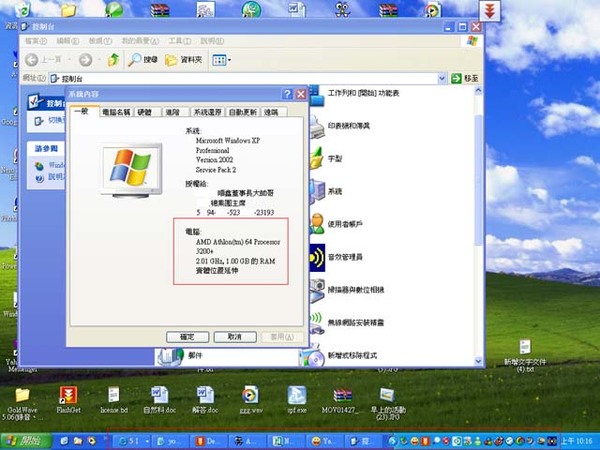Open 印表機和傳真 control panel item
The height and width of the screenshot is (450, 600).
340,126
